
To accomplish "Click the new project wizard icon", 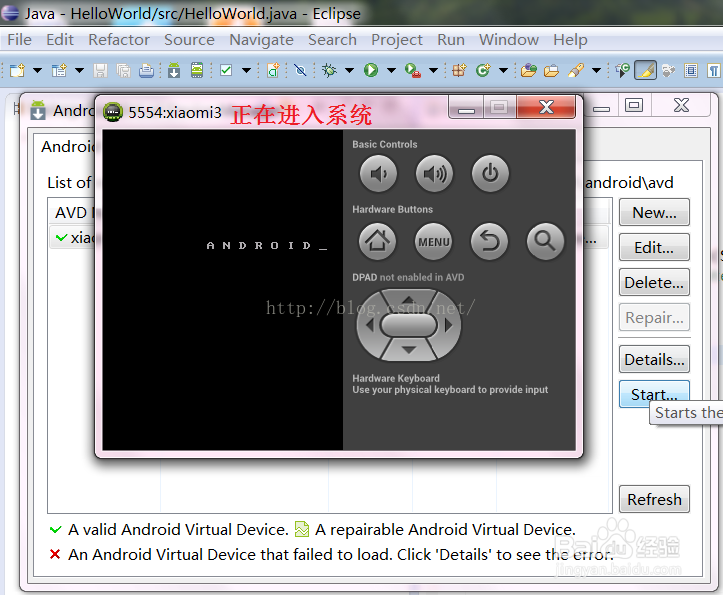I will point(59,71).
